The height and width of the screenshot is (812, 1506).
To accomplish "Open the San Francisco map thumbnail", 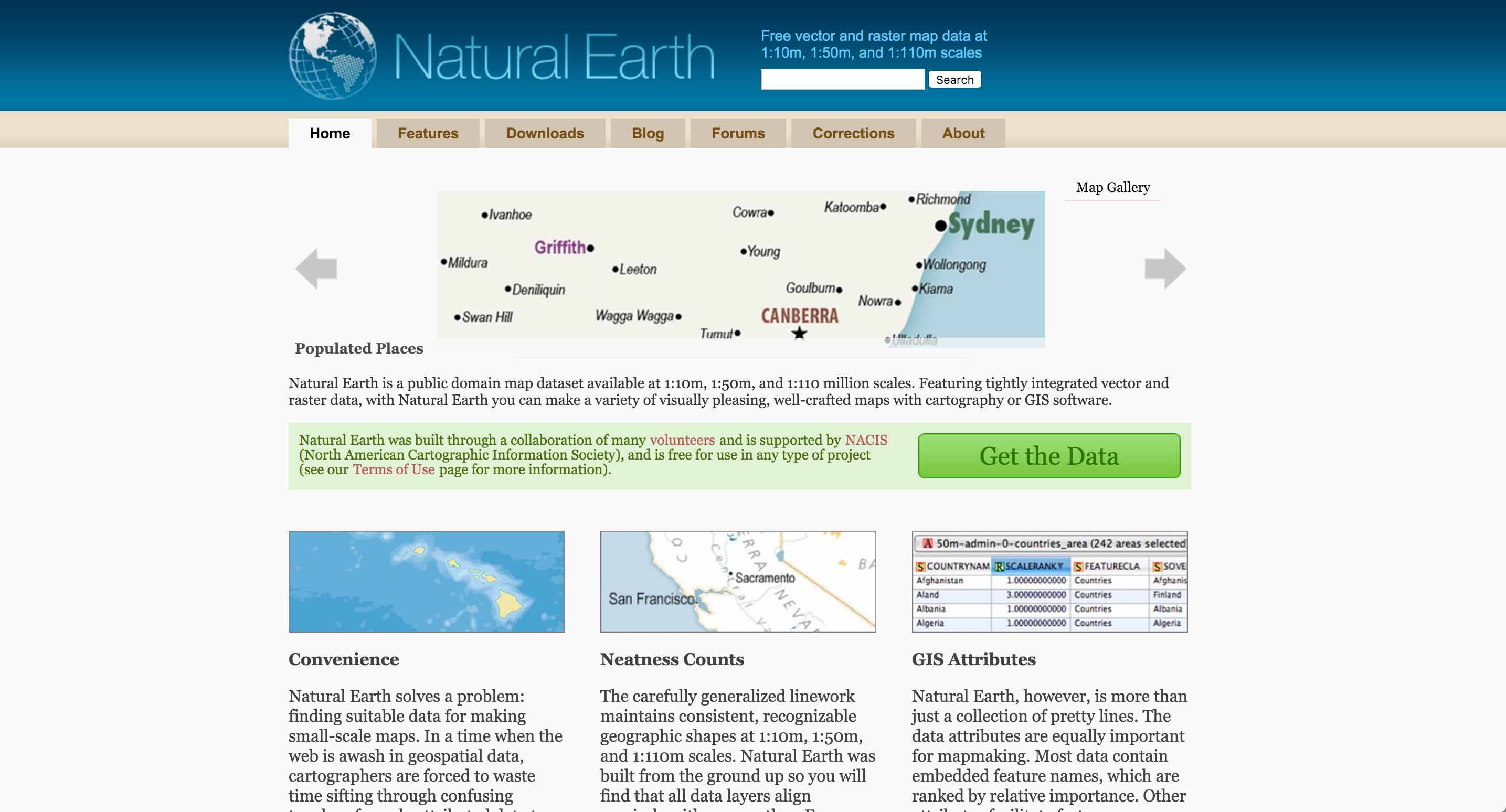I will click(738, 582).
